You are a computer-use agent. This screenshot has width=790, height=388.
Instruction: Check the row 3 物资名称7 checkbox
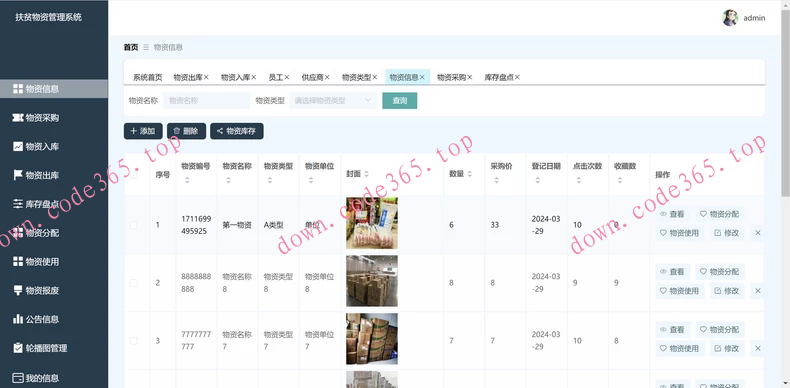tap(133, 341)
